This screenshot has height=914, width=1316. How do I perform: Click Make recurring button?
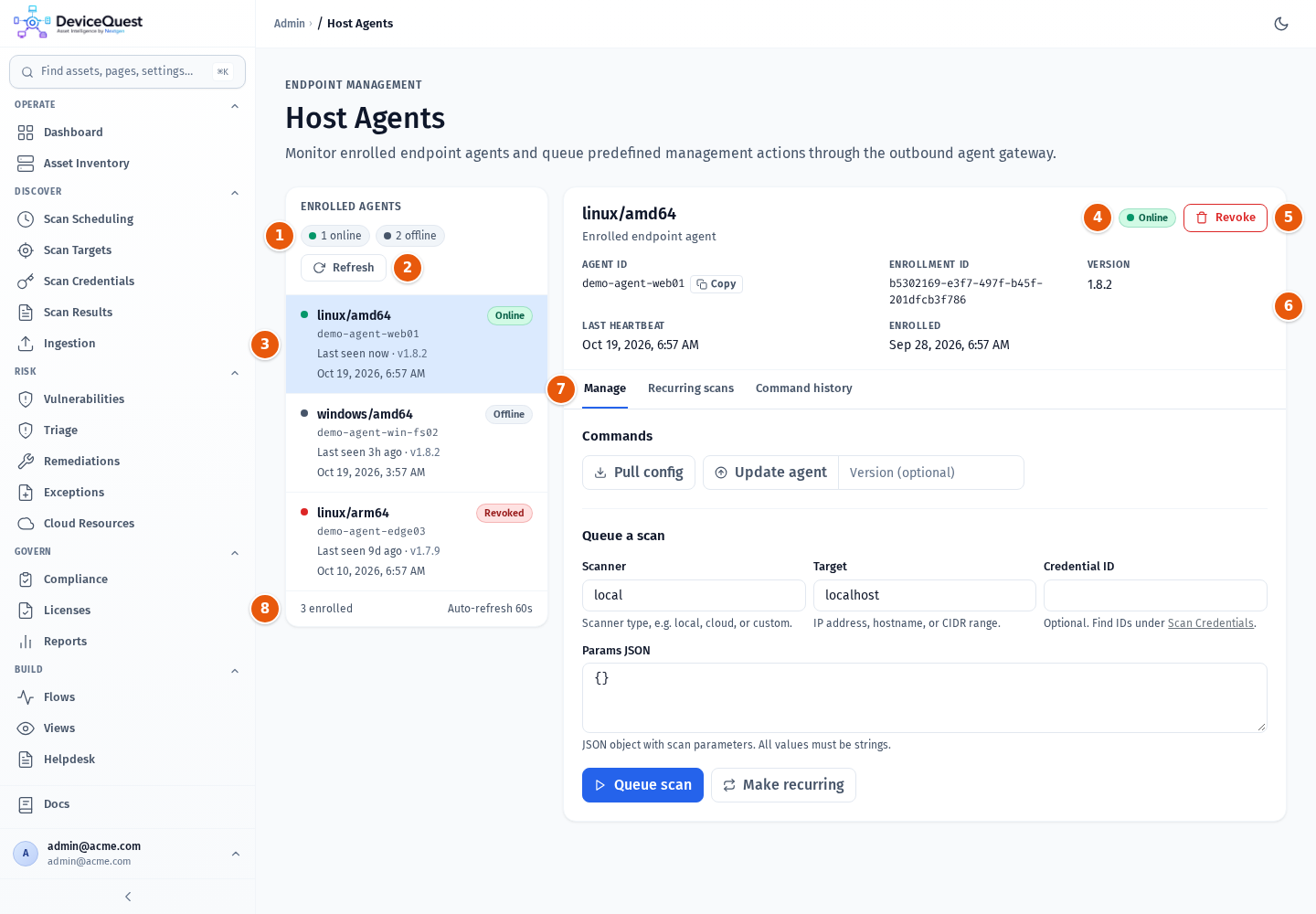coord(783,785)
